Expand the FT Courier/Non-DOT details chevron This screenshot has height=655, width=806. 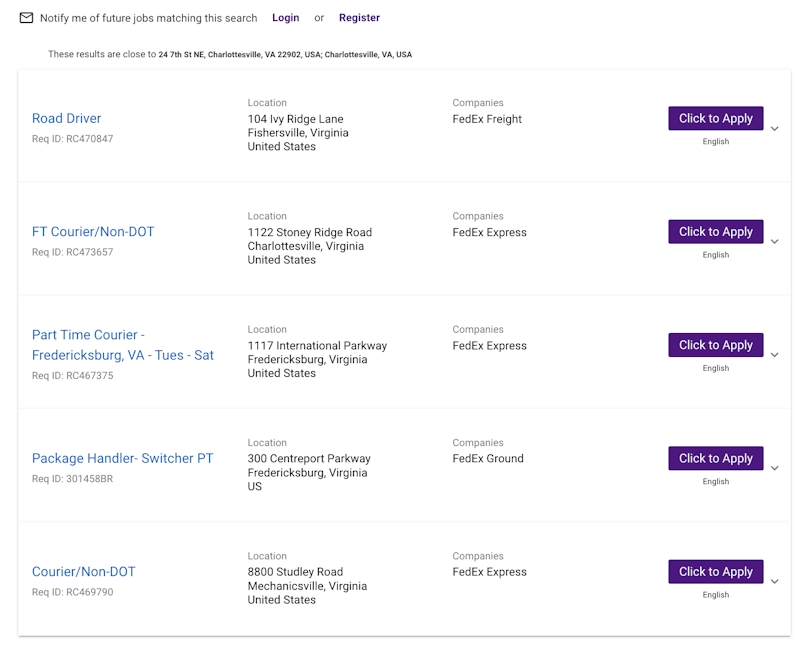pos(774,243)
